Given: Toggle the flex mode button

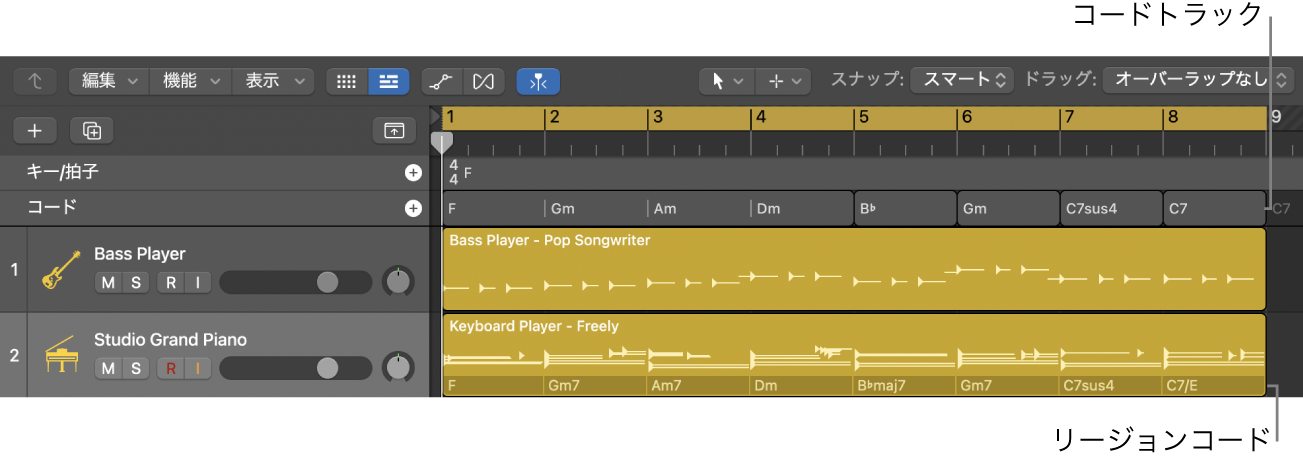Looking at the screenshot, I should pos(483,81).
